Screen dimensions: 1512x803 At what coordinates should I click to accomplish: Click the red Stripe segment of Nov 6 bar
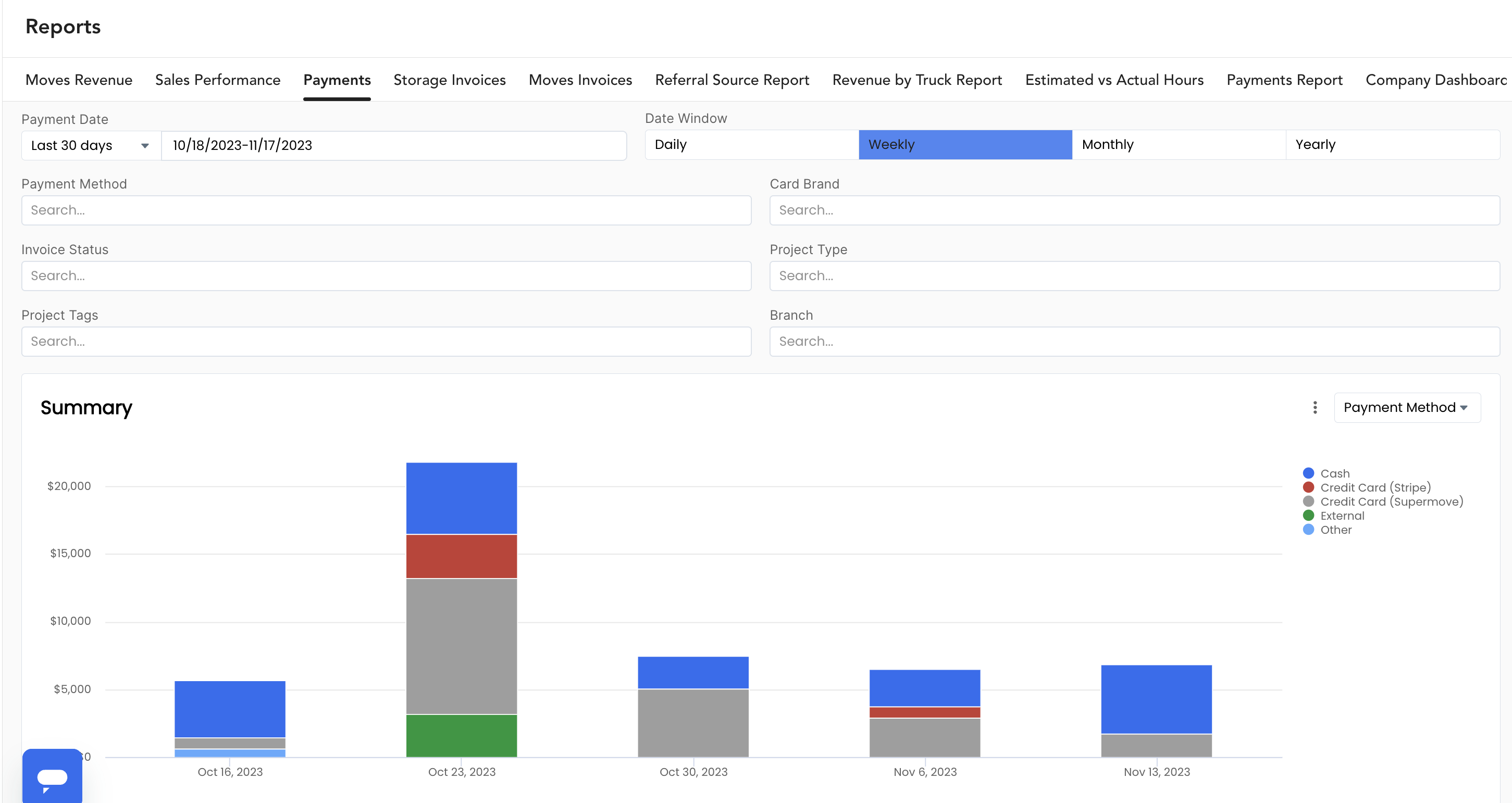(924, 712)
